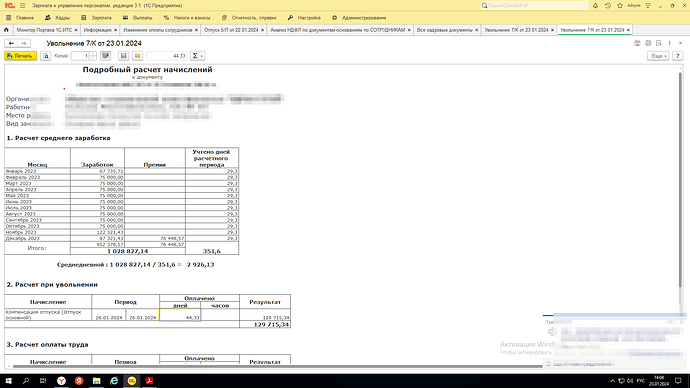Viewport: 690px width, 388px height.
Task: Click the global search input field
Action: 534,5
